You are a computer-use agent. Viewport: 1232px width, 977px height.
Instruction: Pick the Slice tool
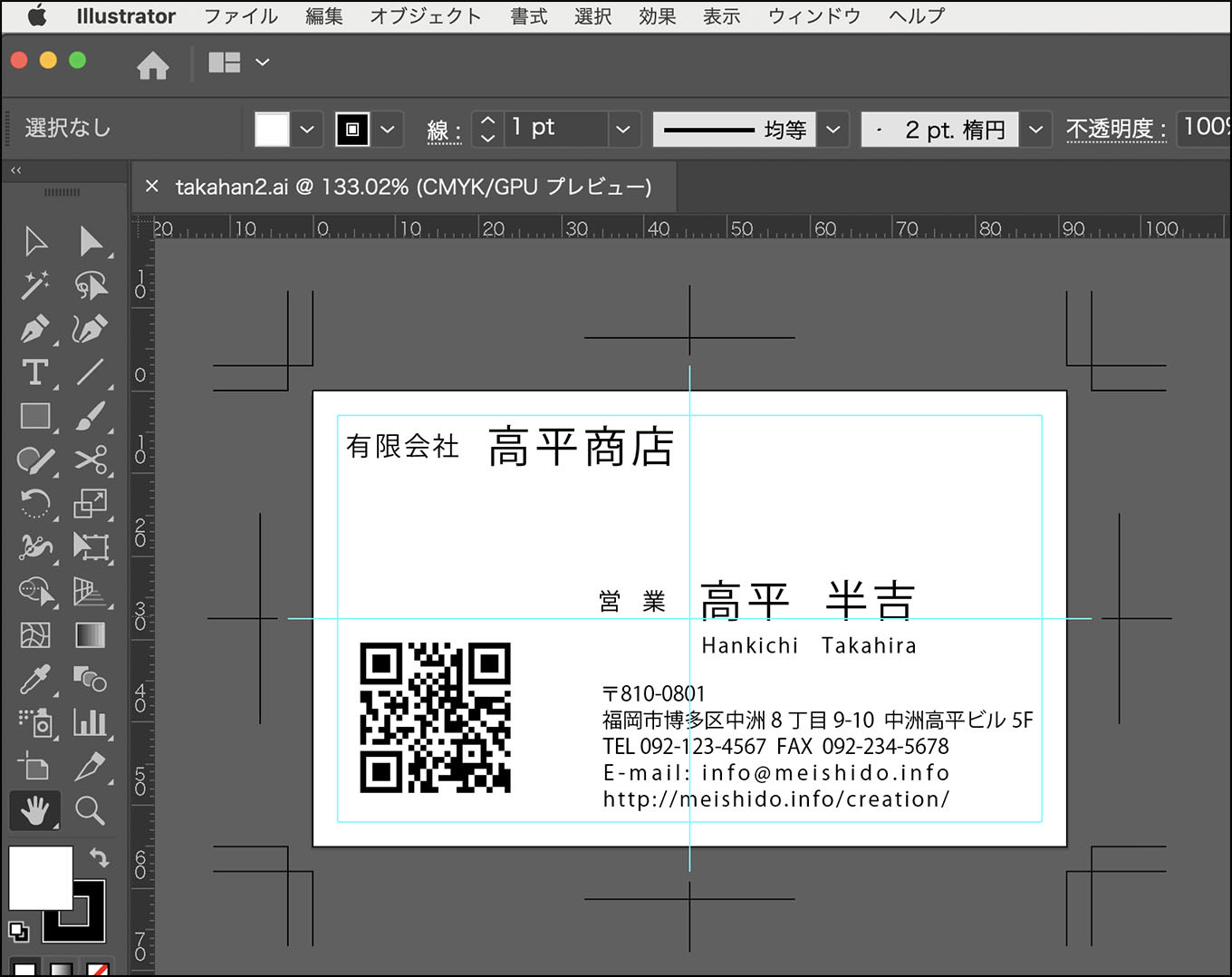point(90,767)
